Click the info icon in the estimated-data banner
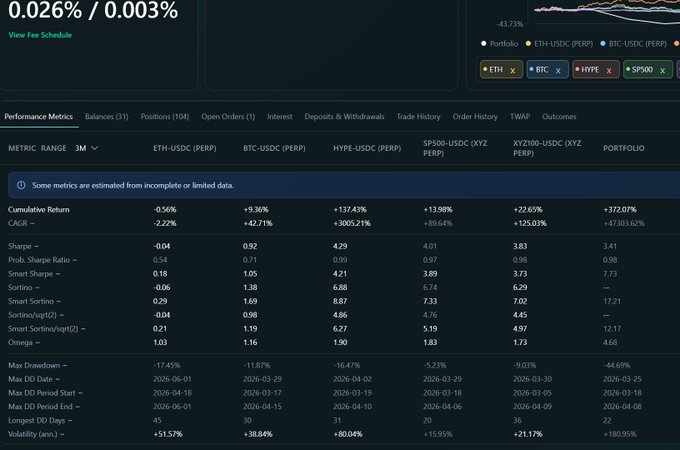680x450 pixels. pyautogui.click(x=21, y=185)
